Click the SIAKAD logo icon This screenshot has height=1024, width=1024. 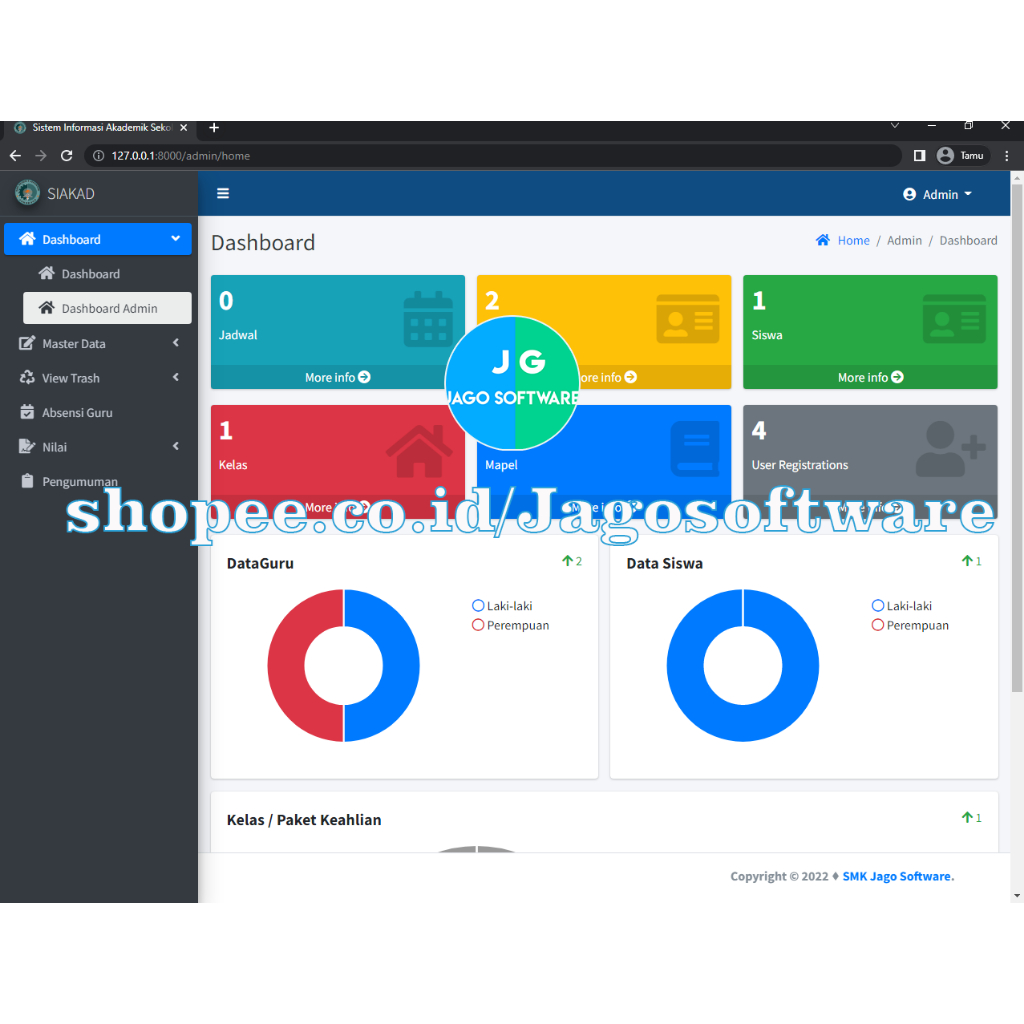pyautogui.click(x=26, y=193)
